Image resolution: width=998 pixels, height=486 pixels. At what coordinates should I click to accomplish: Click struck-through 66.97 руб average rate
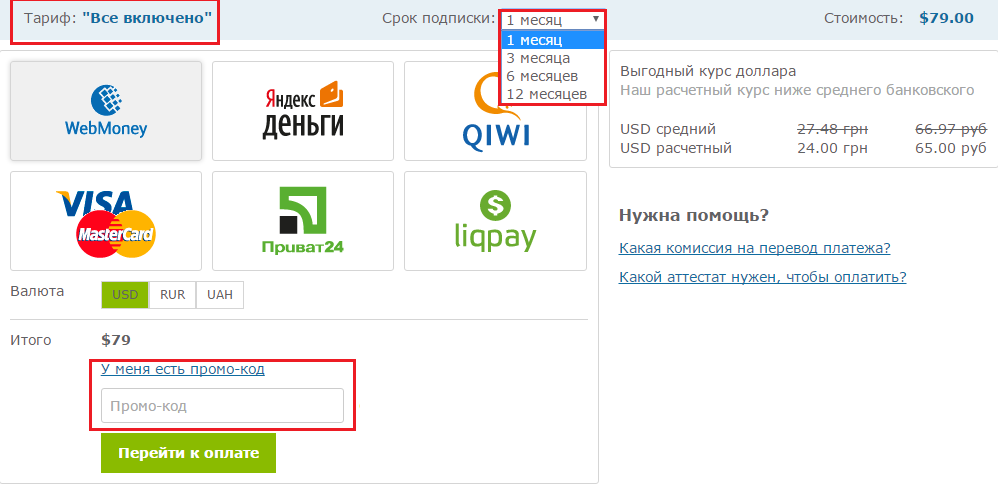click(951, 130)
